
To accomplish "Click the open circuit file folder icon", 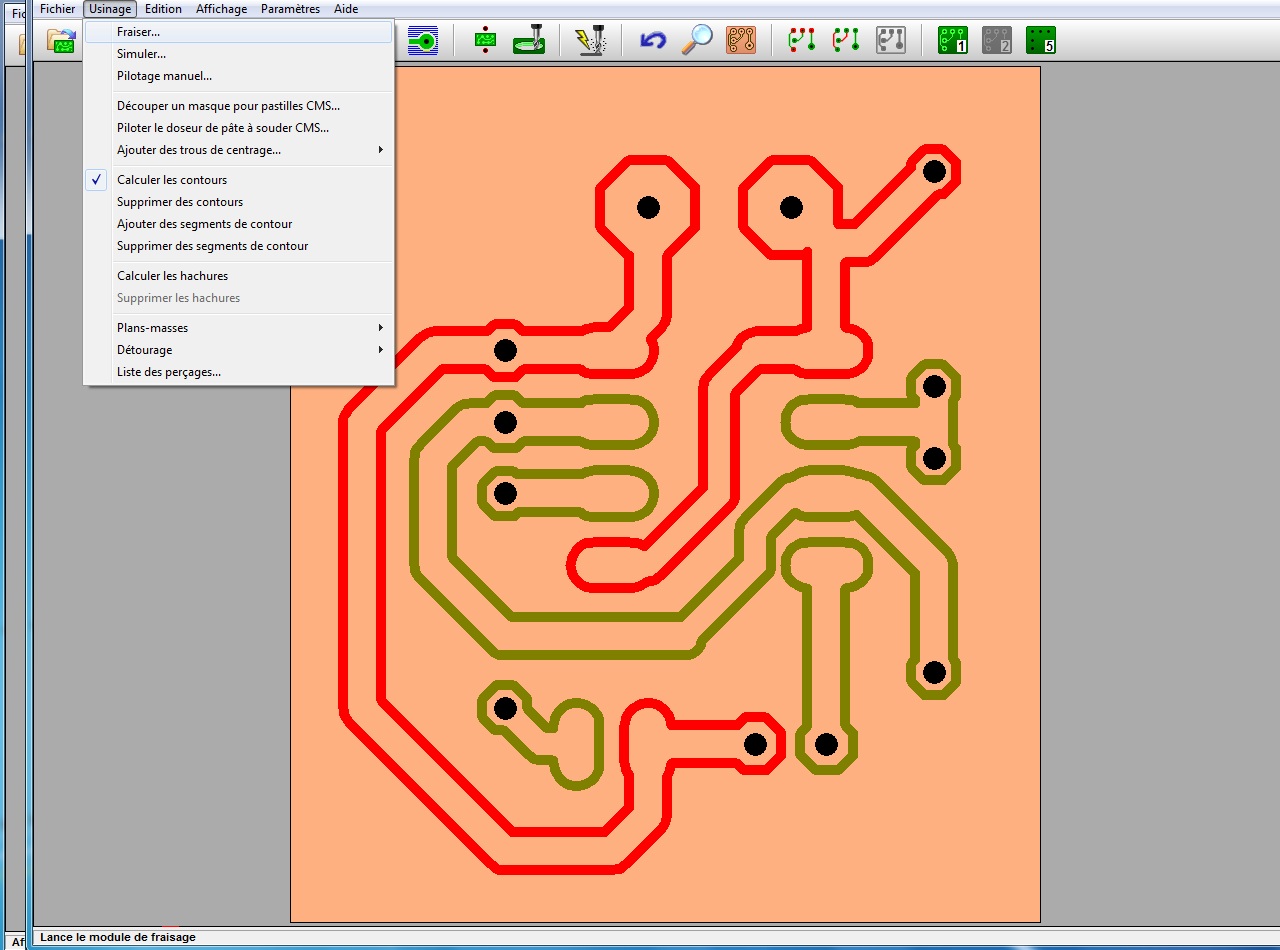I will (x=62, y=41).
